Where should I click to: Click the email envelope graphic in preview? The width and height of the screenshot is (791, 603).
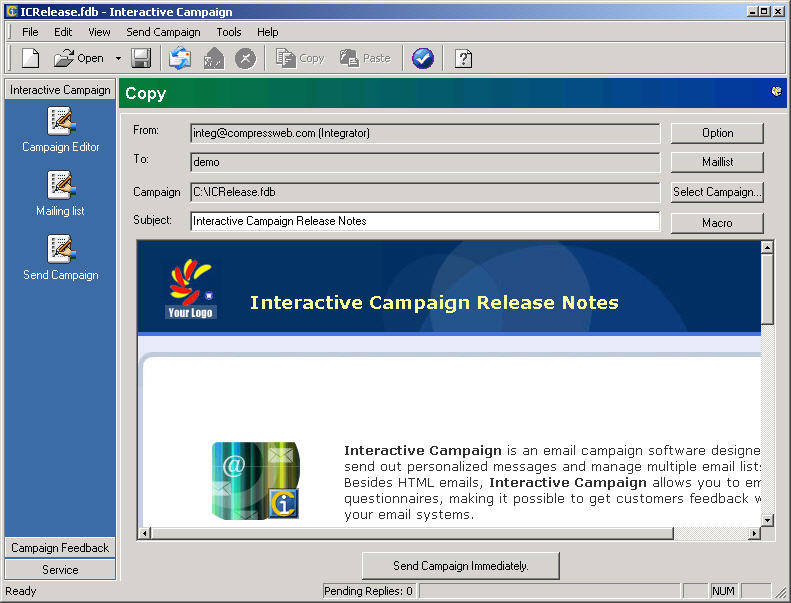256,480
